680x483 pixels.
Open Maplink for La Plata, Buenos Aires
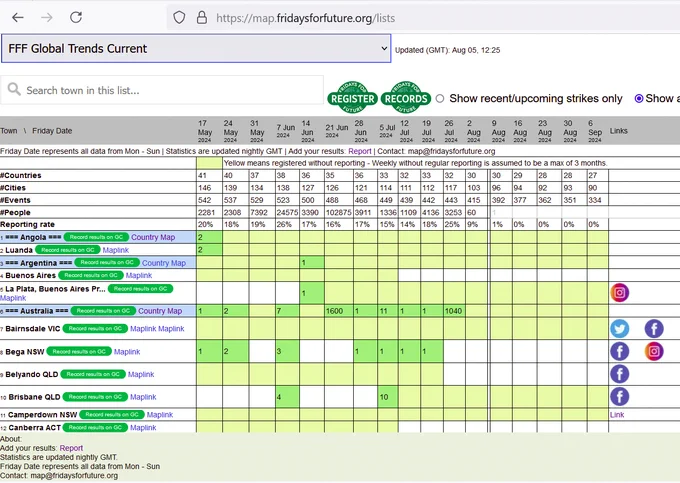click(x=13, y=298)
